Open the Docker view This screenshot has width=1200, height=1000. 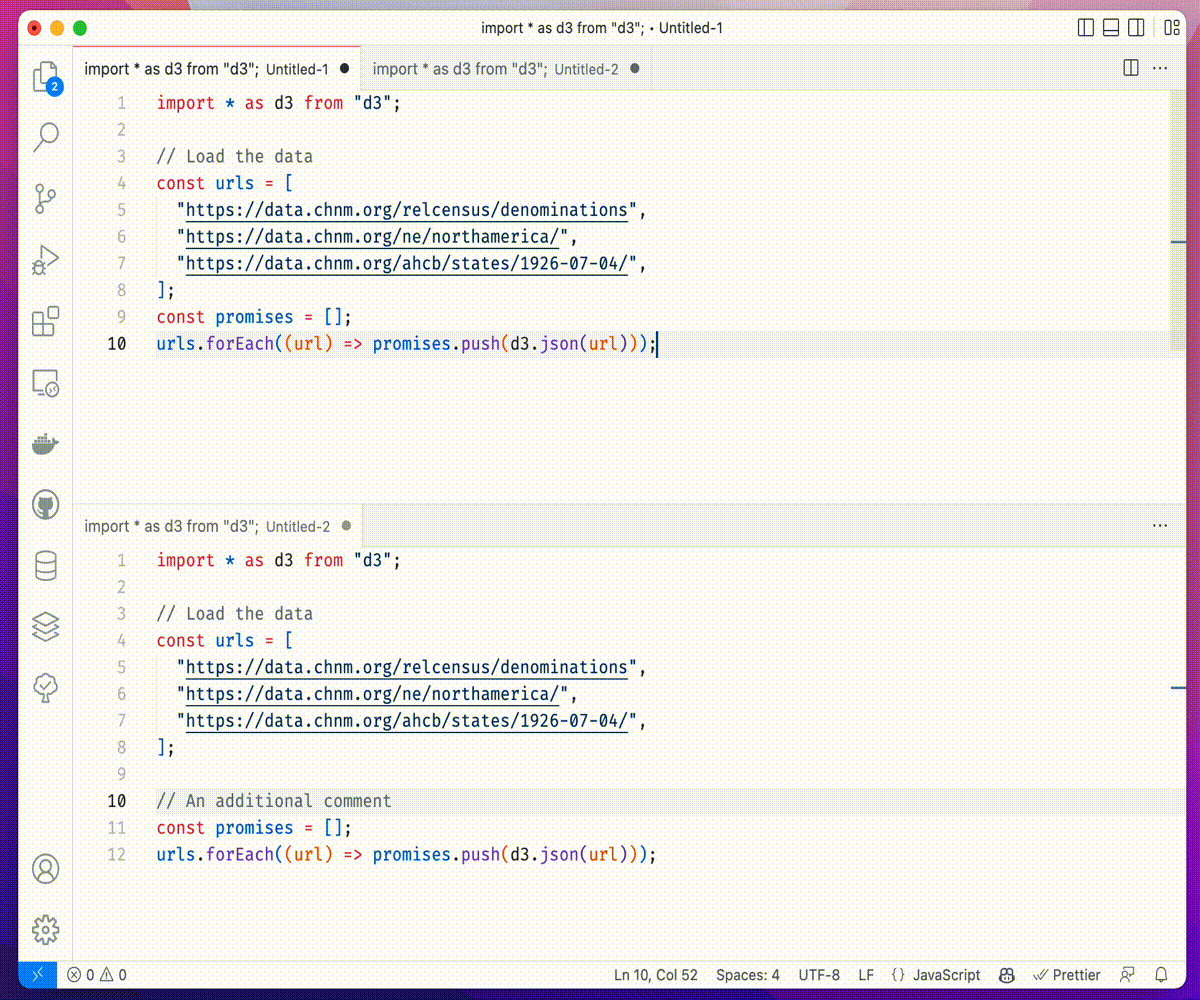(x=45, y=444)
